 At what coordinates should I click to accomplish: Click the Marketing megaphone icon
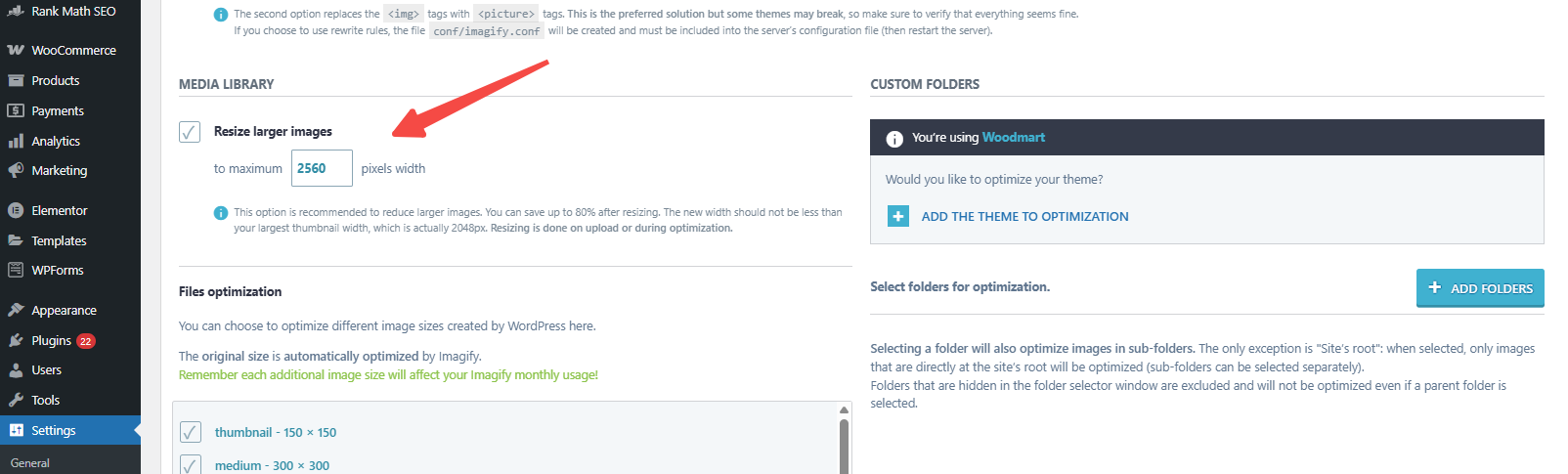click(16, 170)
